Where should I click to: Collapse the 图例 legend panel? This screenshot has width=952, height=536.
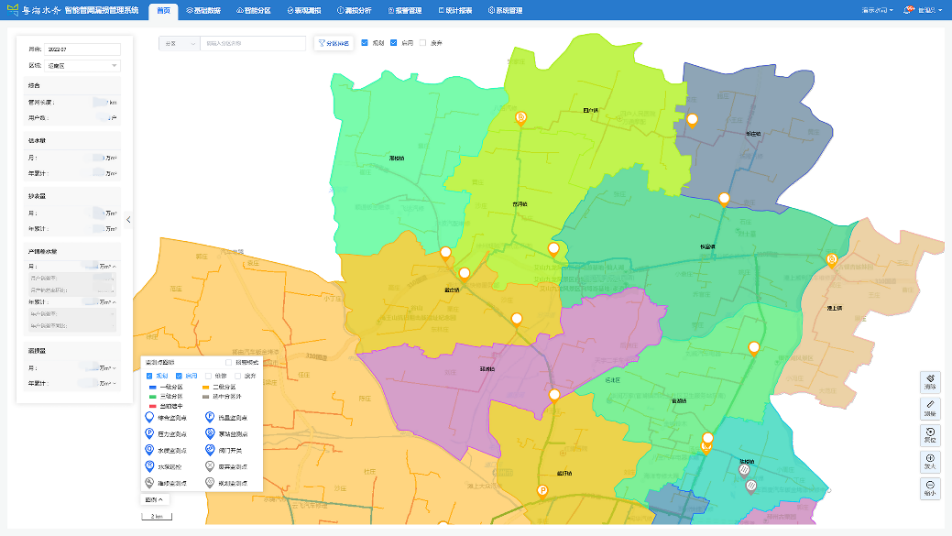[x=154, y=499]
